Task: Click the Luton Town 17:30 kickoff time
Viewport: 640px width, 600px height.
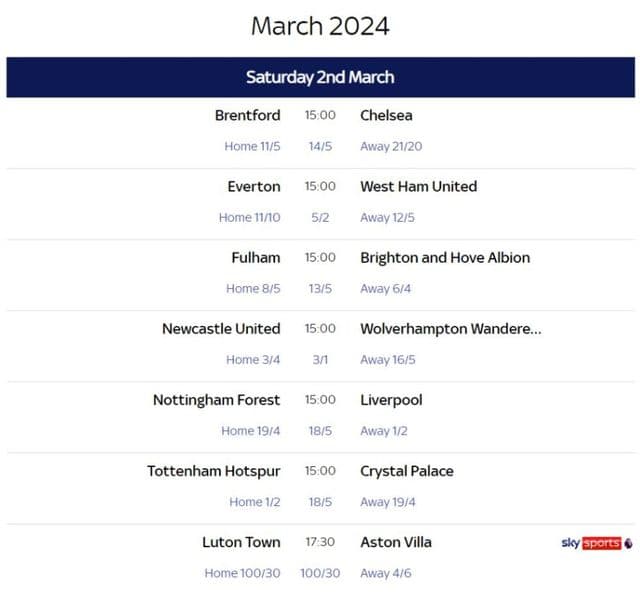Action: pos(320,542)
